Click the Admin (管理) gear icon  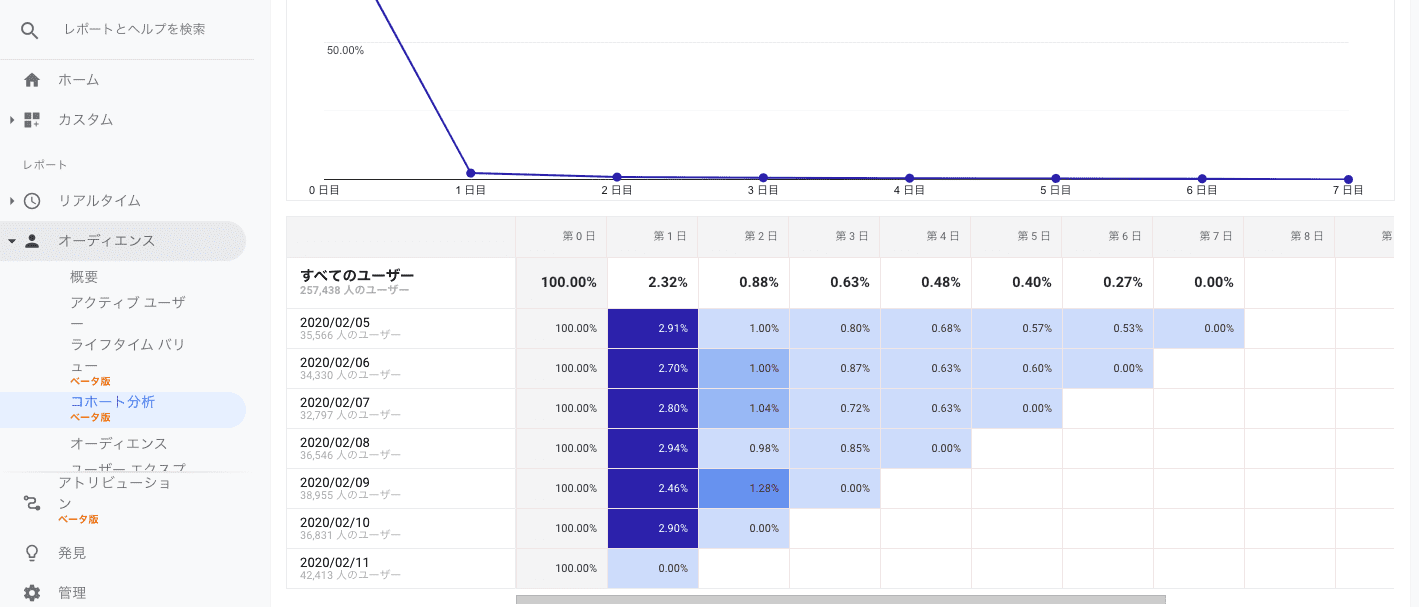(32, 593)
